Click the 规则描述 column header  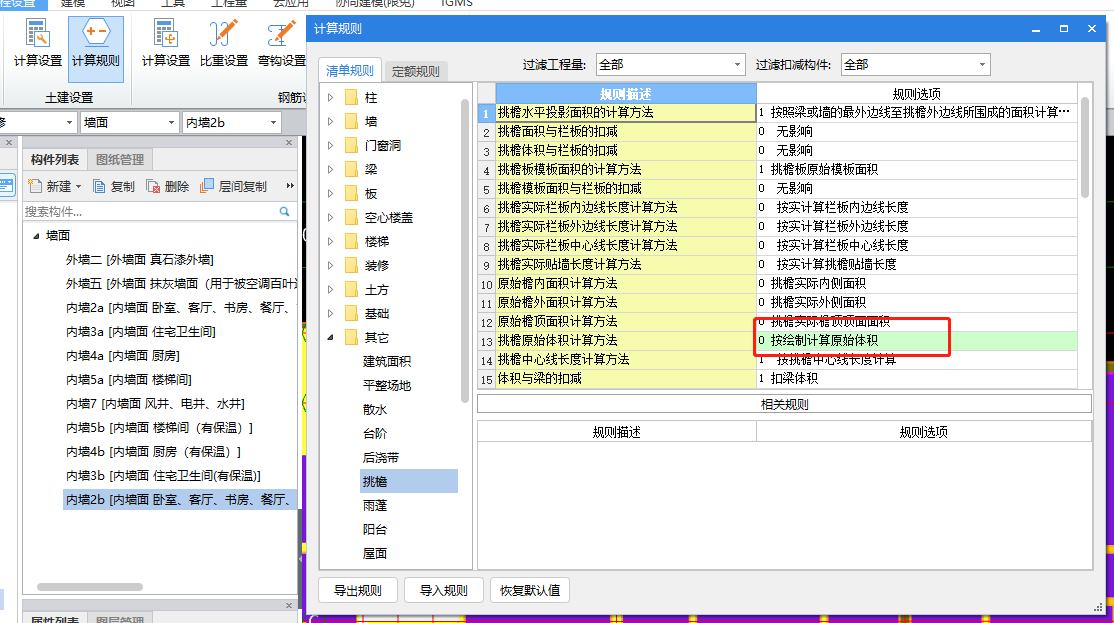point(625,94)
